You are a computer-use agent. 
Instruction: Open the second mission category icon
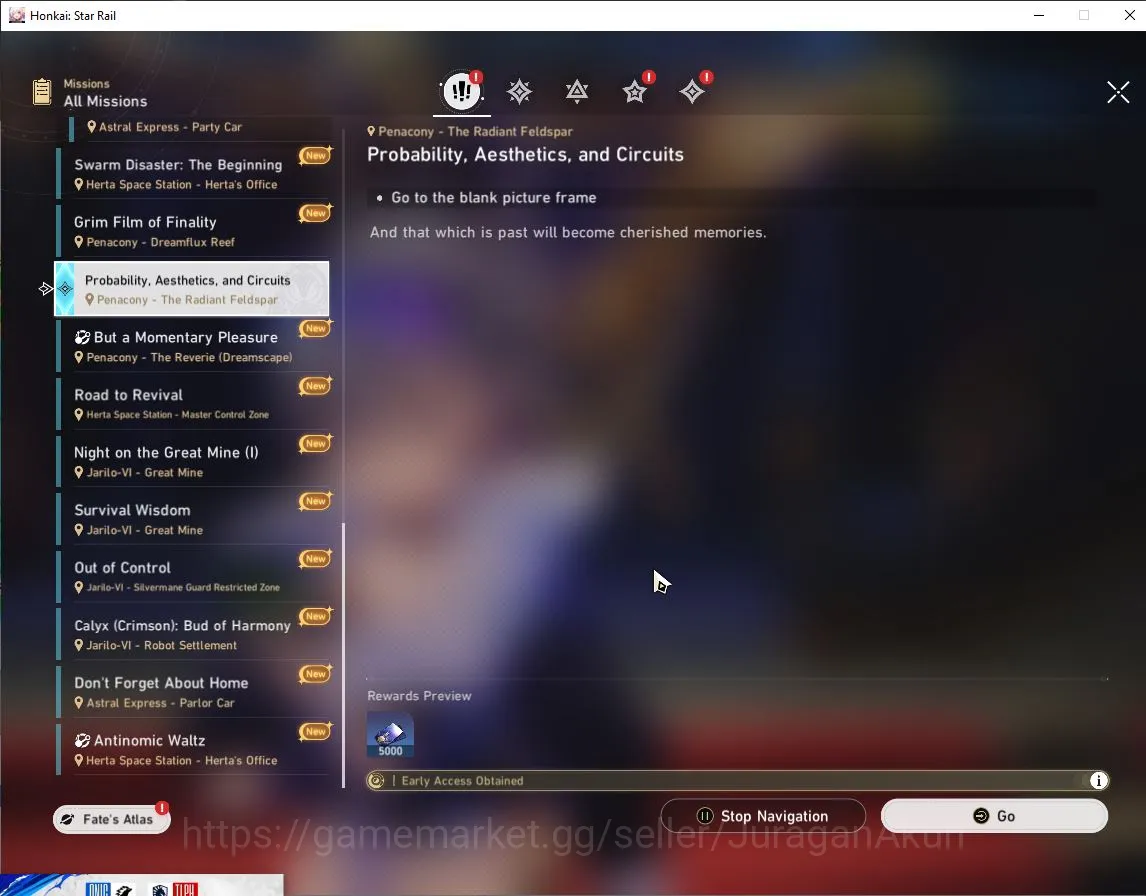pyautogui.click(x=520, y=91)
